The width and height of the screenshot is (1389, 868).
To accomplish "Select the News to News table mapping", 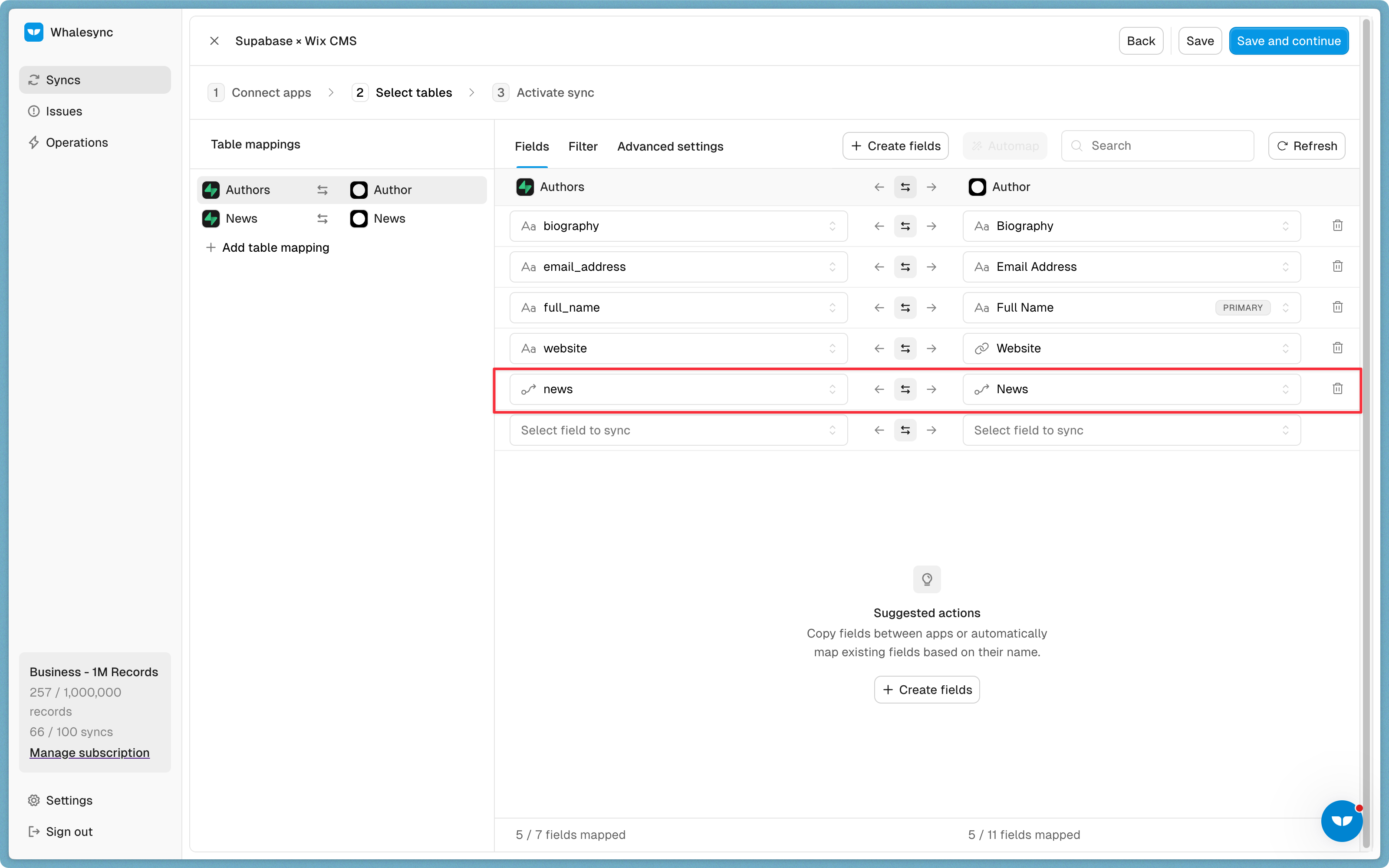I will click(x=342, y=219).
